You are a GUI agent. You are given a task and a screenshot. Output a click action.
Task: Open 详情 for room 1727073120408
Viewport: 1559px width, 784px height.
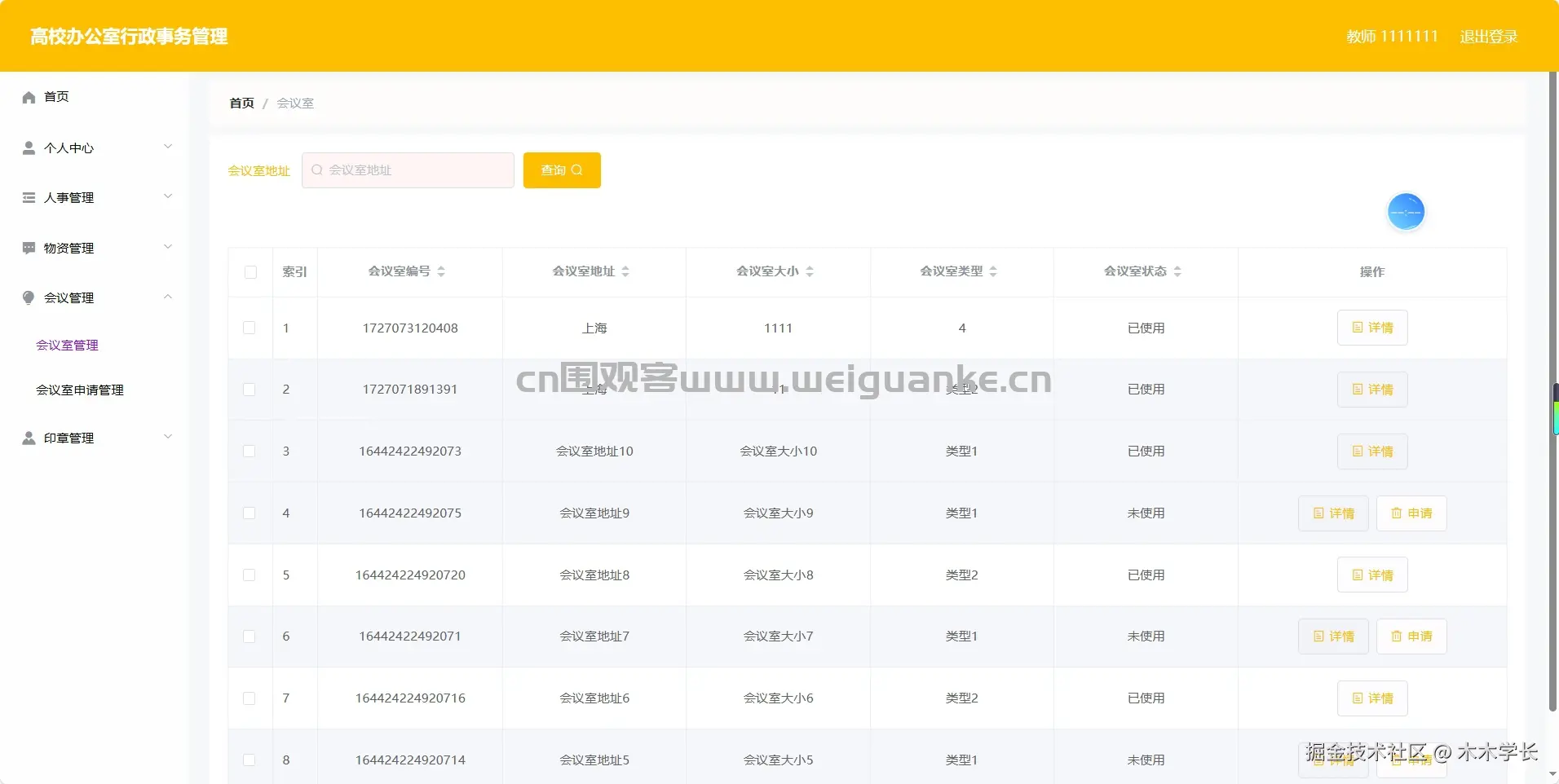(x=1372, y=328)
